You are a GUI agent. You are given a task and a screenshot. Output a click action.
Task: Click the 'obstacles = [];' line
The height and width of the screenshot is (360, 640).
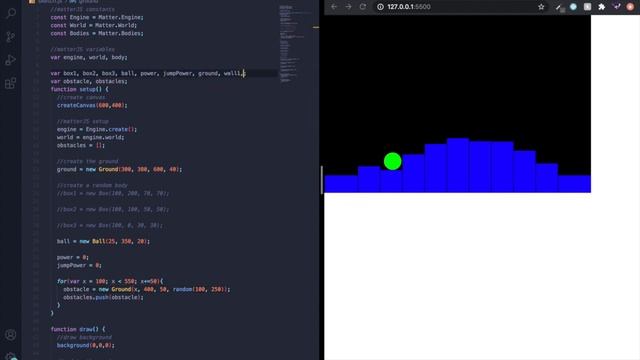81,145
